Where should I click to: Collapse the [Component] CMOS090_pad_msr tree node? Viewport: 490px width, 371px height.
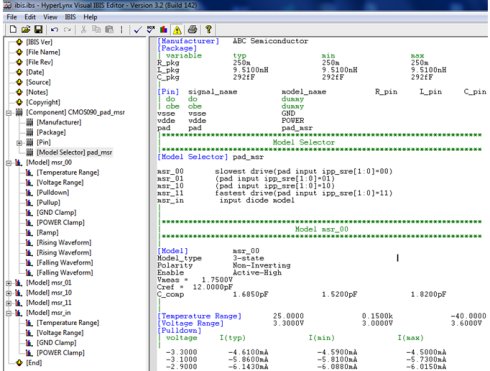click(9, 113)
